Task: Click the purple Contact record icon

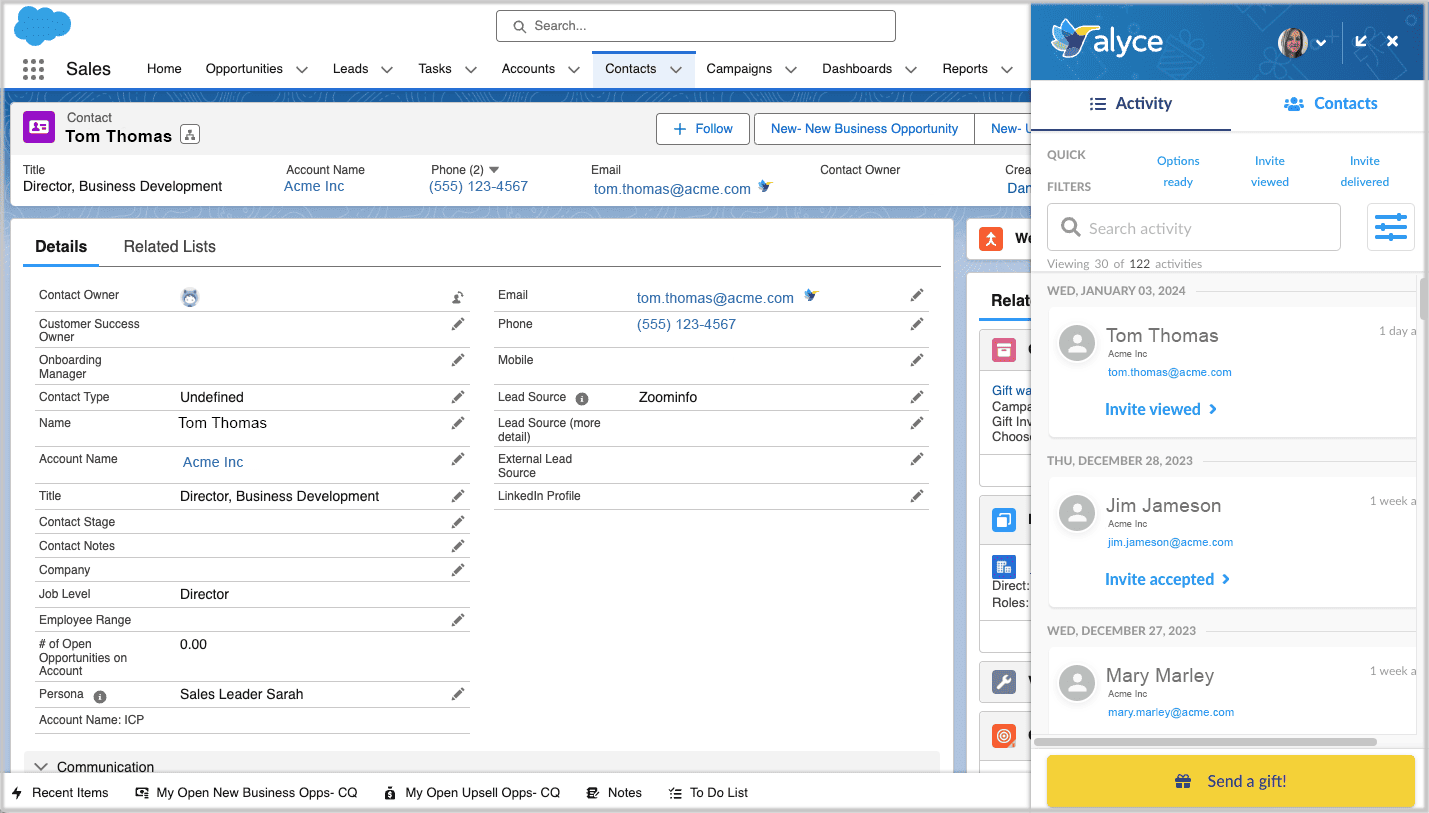Action: point(39,127)
